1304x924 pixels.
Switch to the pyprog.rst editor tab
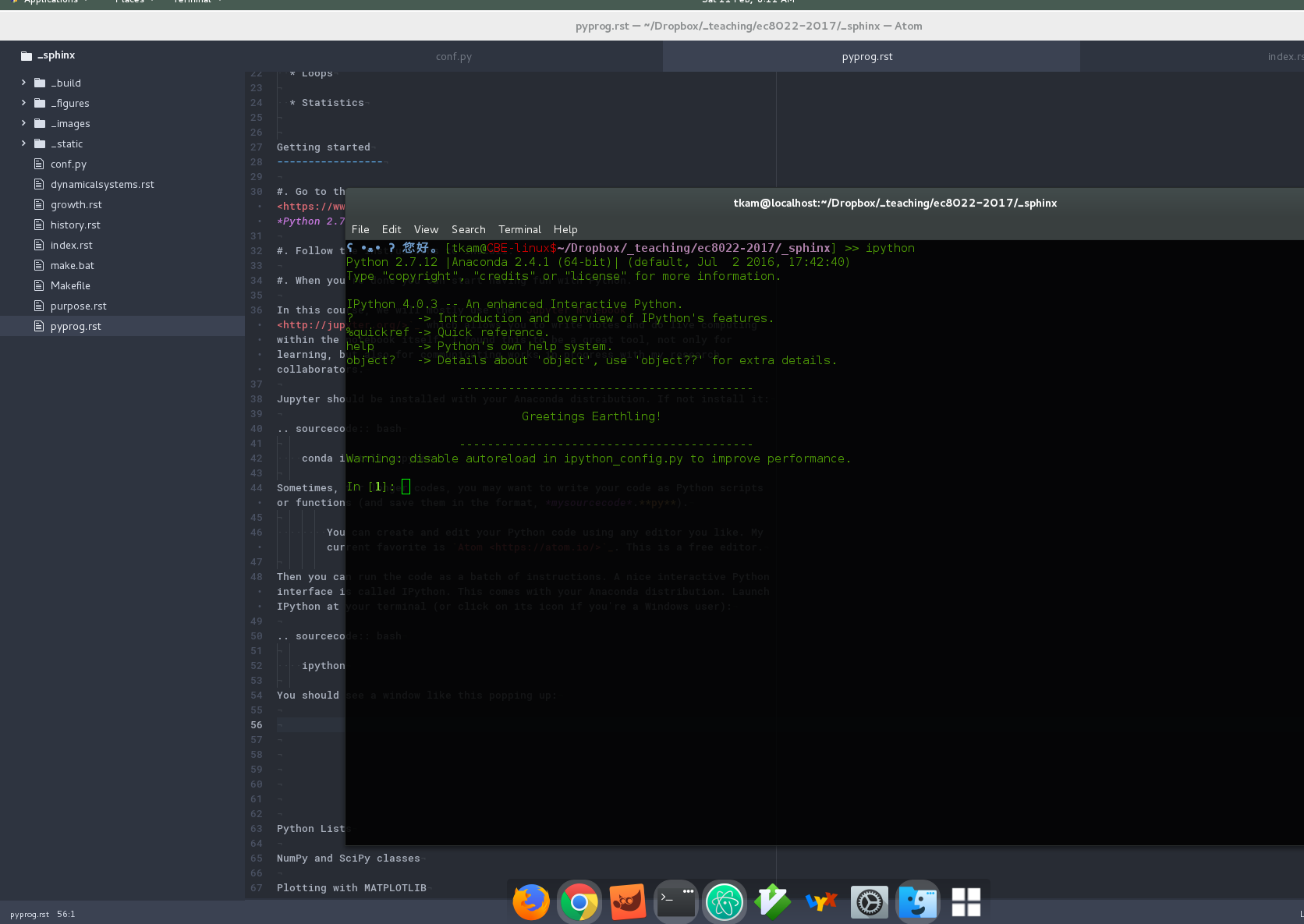click(871, 56)
